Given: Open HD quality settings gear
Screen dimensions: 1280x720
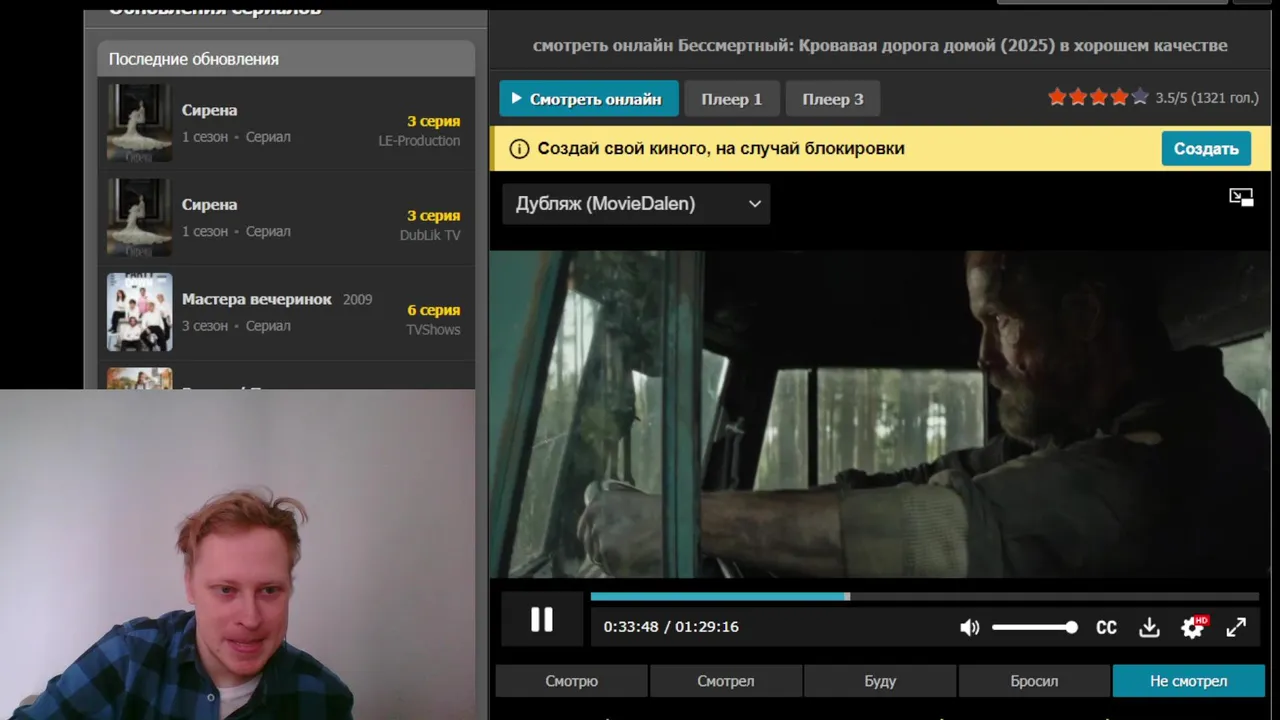Looking at the screenshot, I should 1193,628.
